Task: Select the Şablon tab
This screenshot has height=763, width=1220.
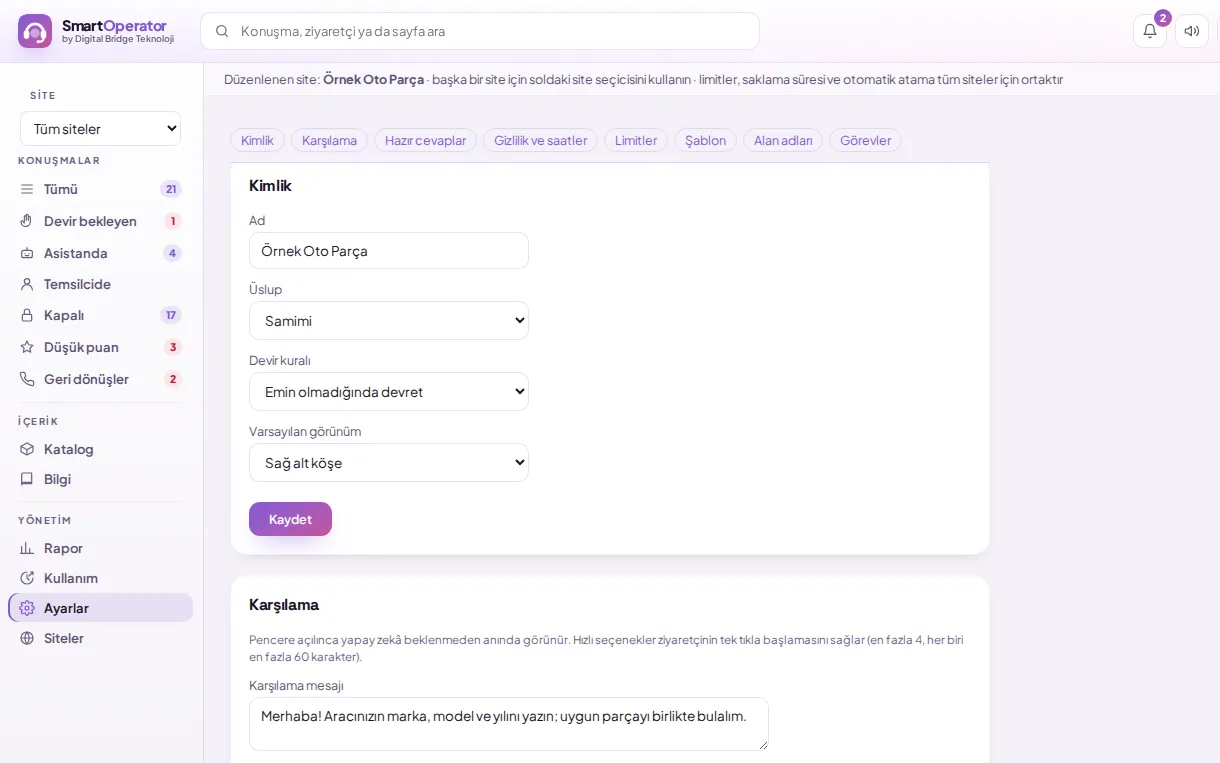Action: click(705, 141)
